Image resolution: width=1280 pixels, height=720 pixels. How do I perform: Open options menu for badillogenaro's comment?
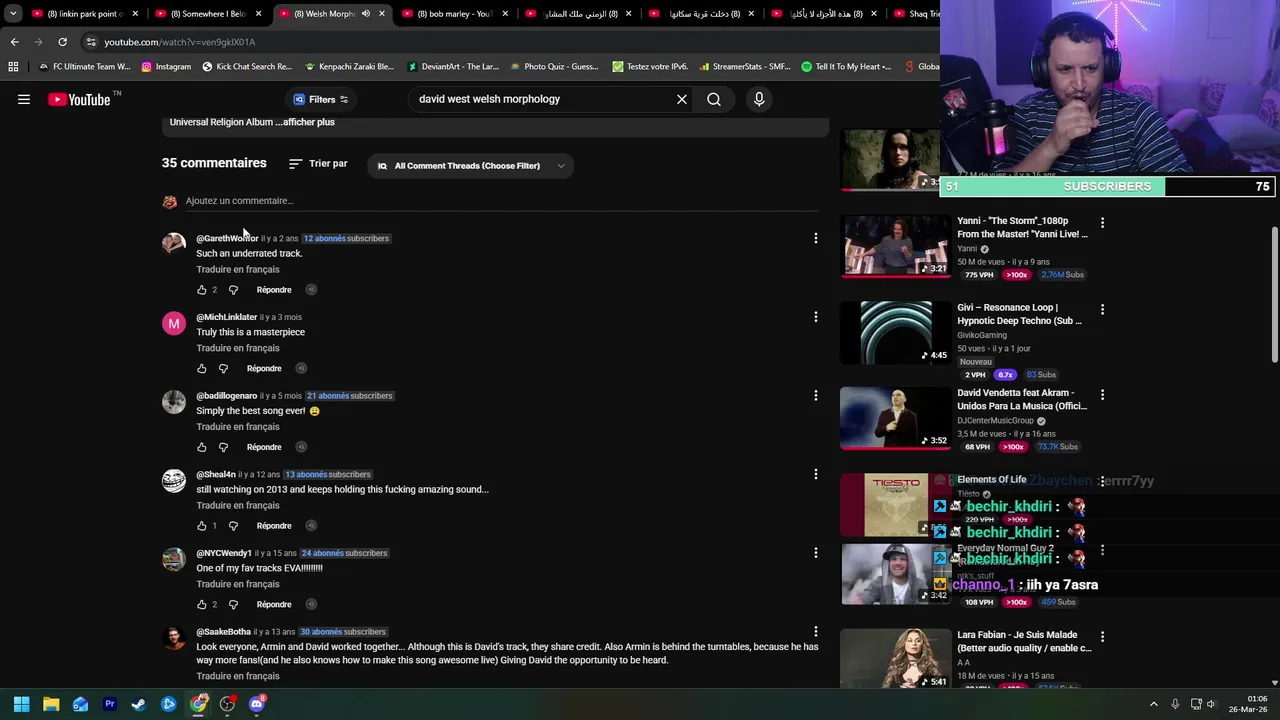click(815, 395)
